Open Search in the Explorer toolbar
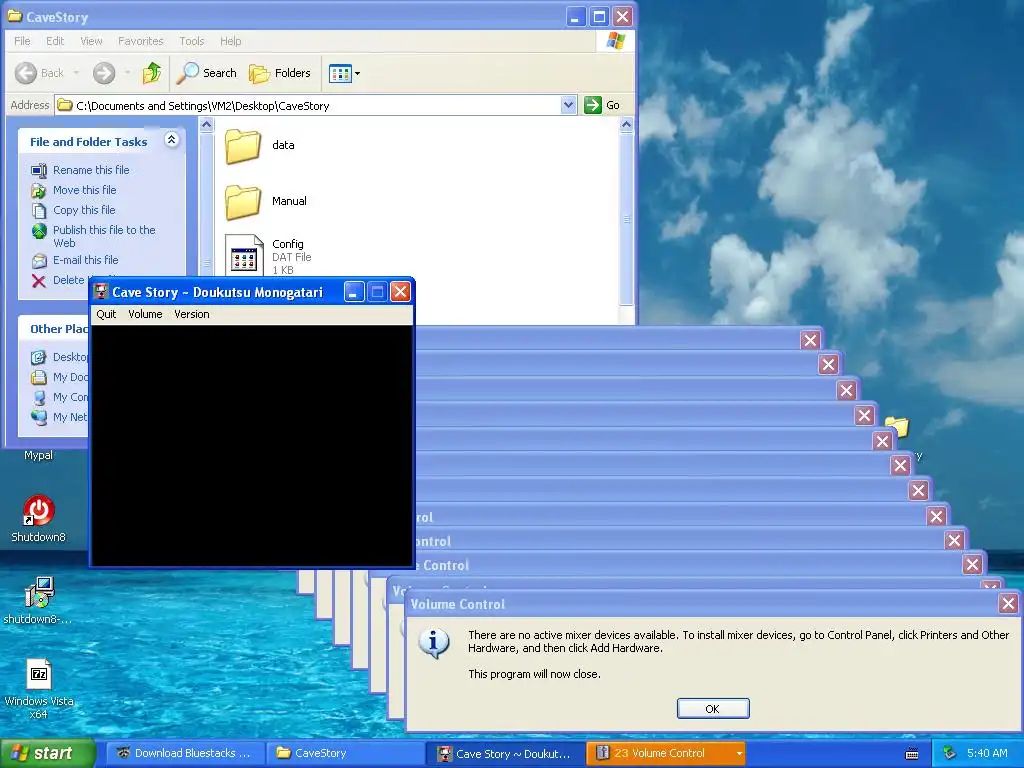 pyautogui.click(x=207, y=73)
